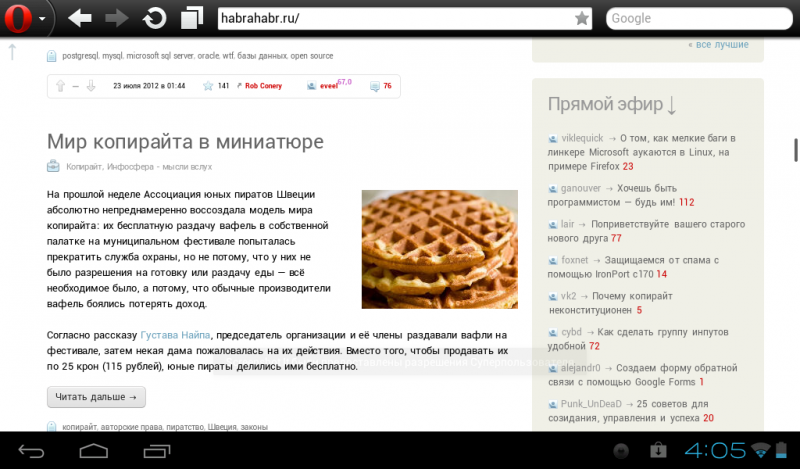
Task: Open user eveel profile
Action: click(x=329, y=86)
